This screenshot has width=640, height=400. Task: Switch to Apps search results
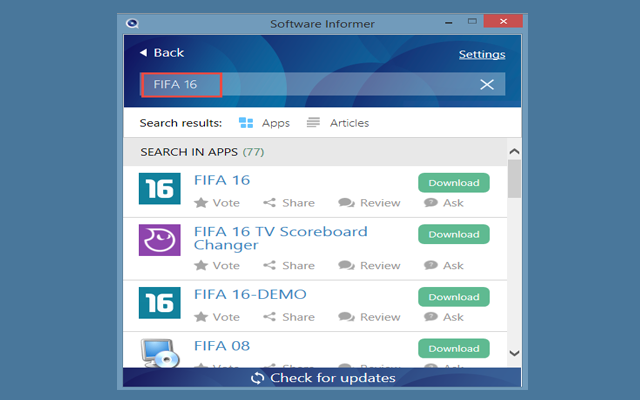pos(264,123)
